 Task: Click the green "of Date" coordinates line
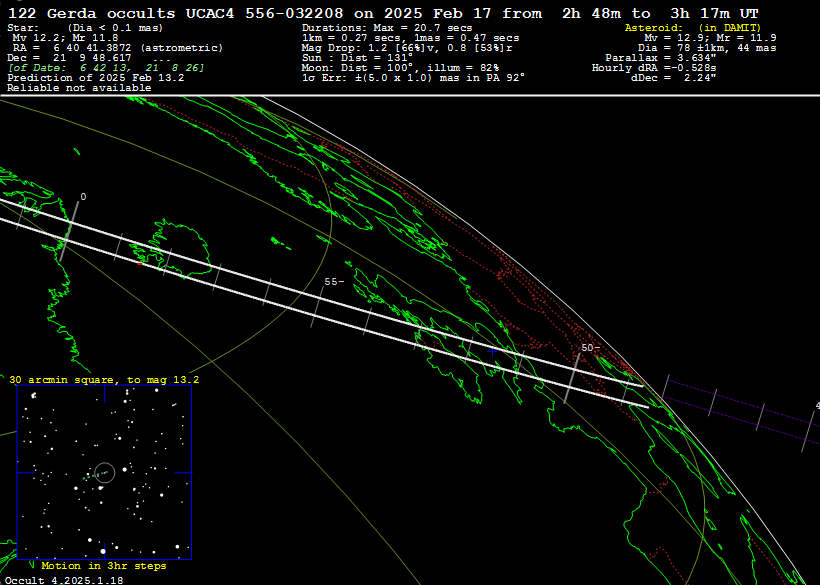(x=106, y=68)
